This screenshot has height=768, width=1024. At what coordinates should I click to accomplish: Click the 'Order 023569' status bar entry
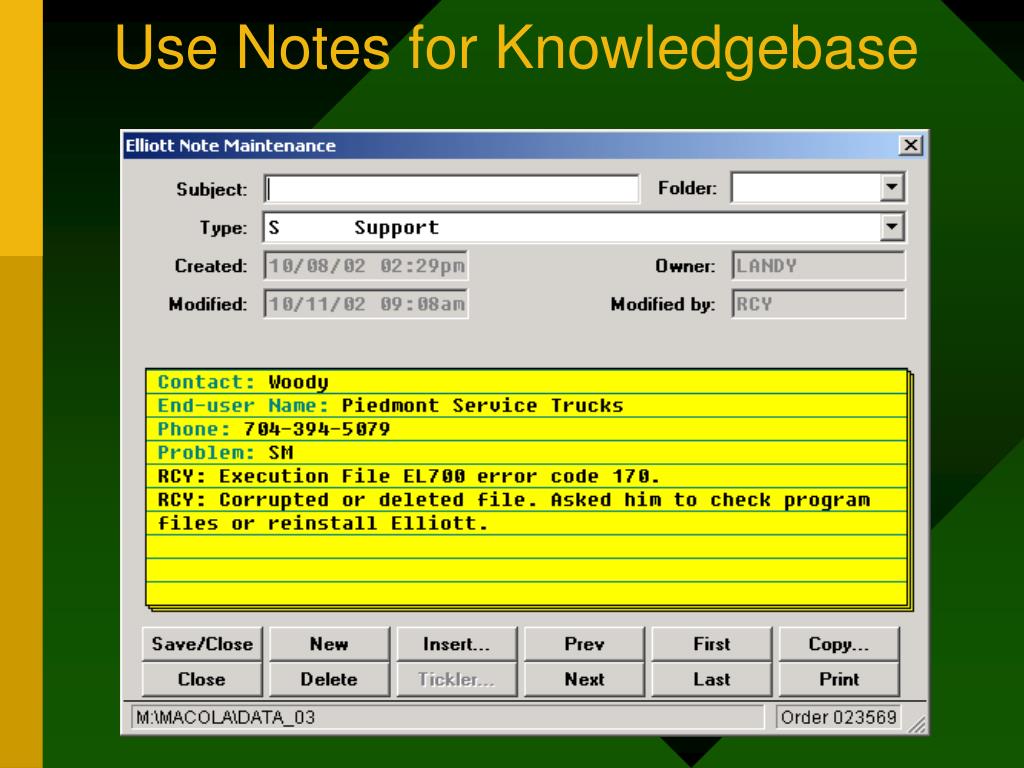(839, 717)
